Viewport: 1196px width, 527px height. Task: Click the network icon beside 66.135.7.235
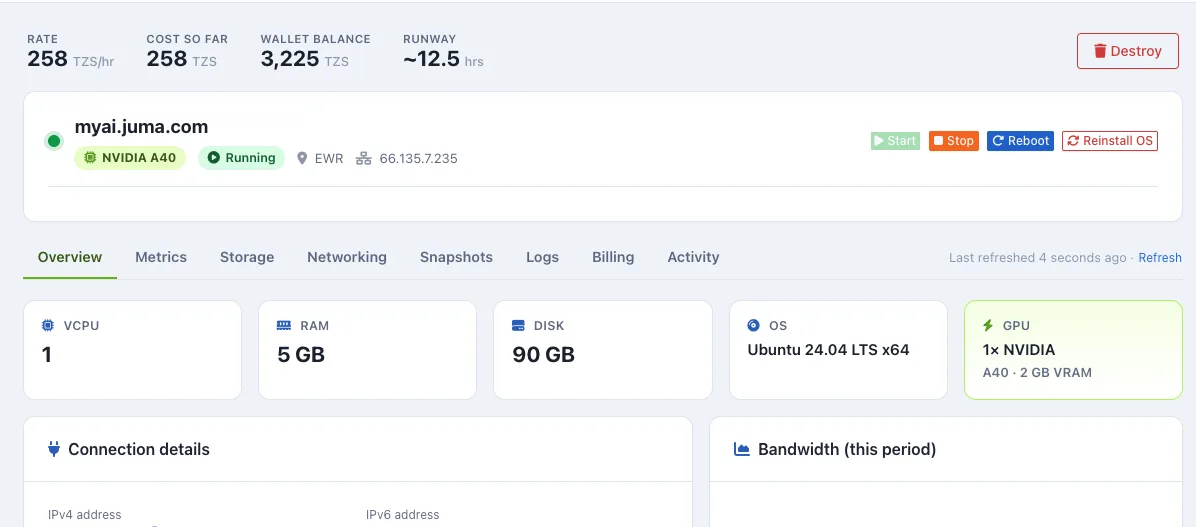[364, 159]
